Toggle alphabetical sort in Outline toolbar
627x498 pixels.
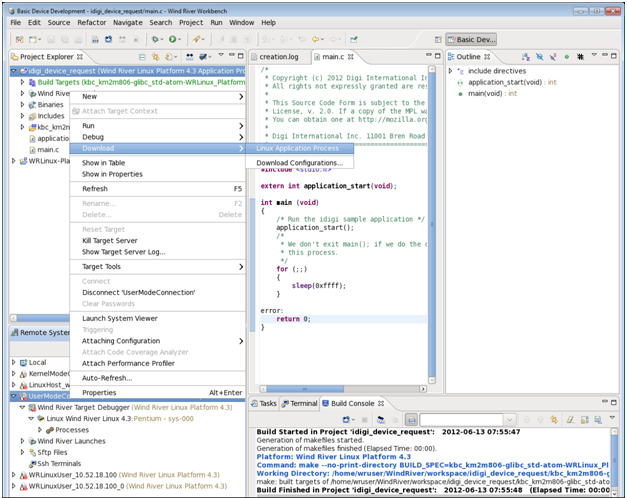(x=524, y=57)
